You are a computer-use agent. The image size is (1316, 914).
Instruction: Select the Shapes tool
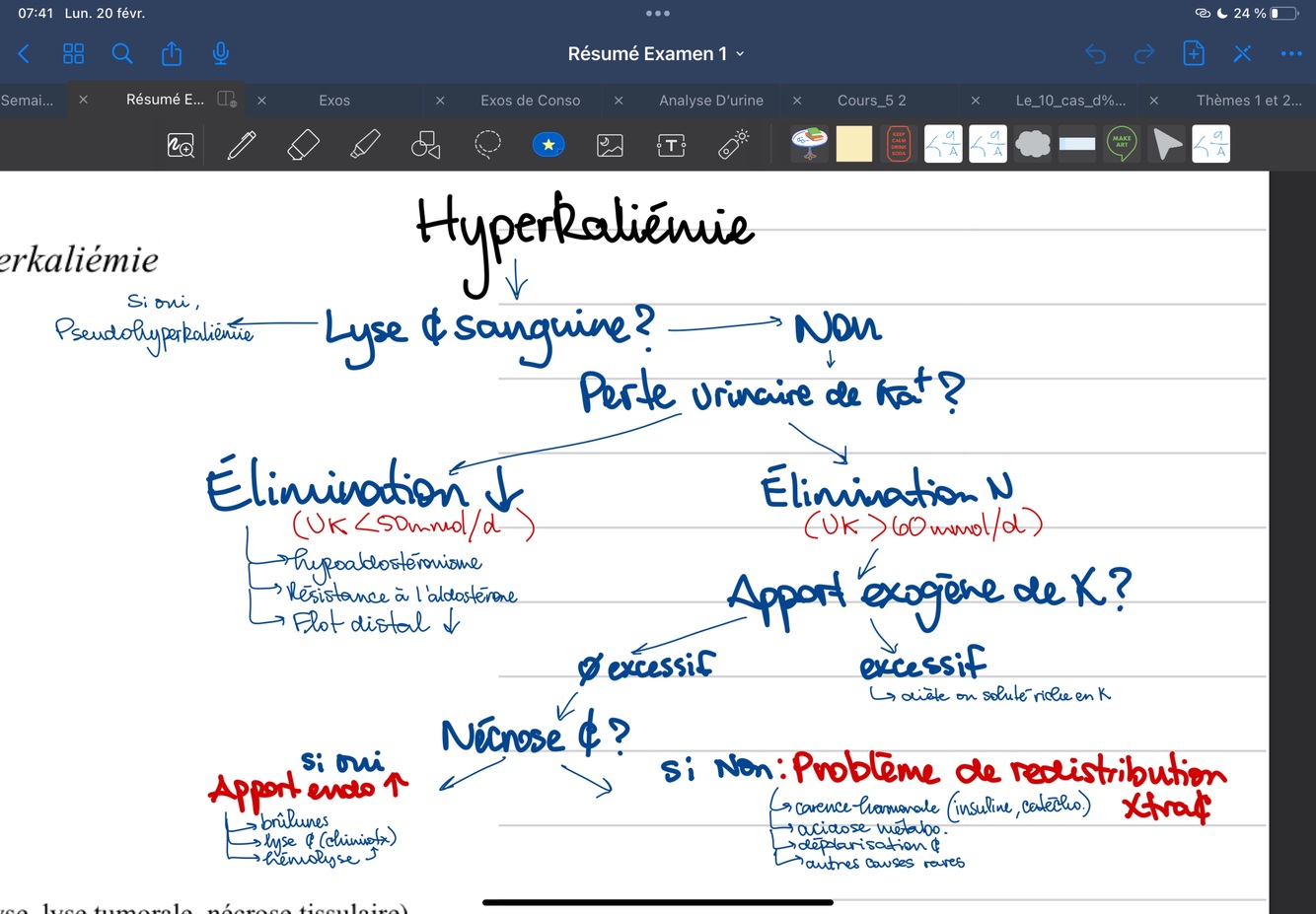coord(425,145)
